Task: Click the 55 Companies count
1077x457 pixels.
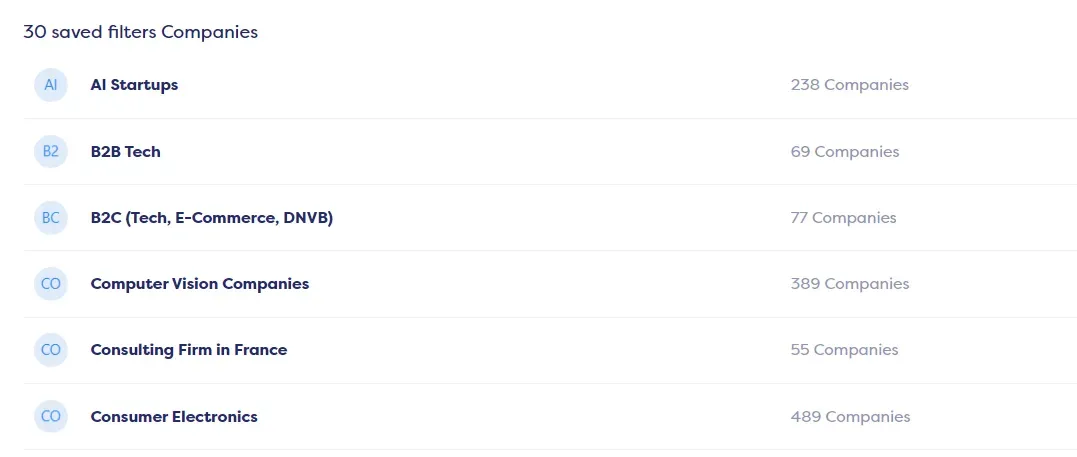Action: [844, 350]
